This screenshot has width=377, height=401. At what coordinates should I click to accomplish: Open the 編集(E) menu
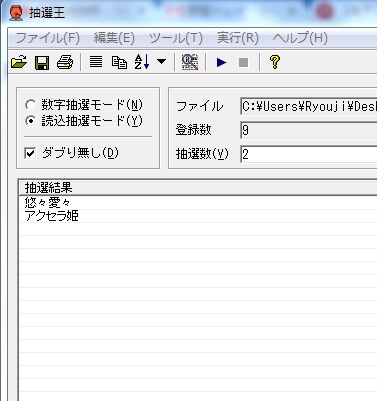pyautogui.click(x=114, y=38)
